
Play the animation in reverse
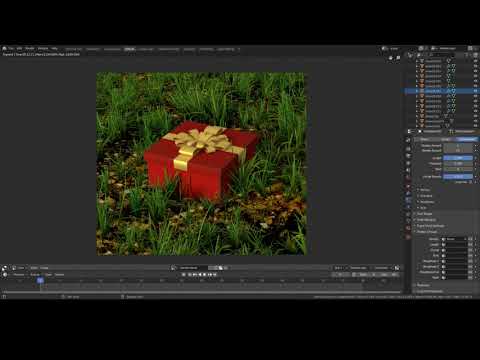click(199, 274)
